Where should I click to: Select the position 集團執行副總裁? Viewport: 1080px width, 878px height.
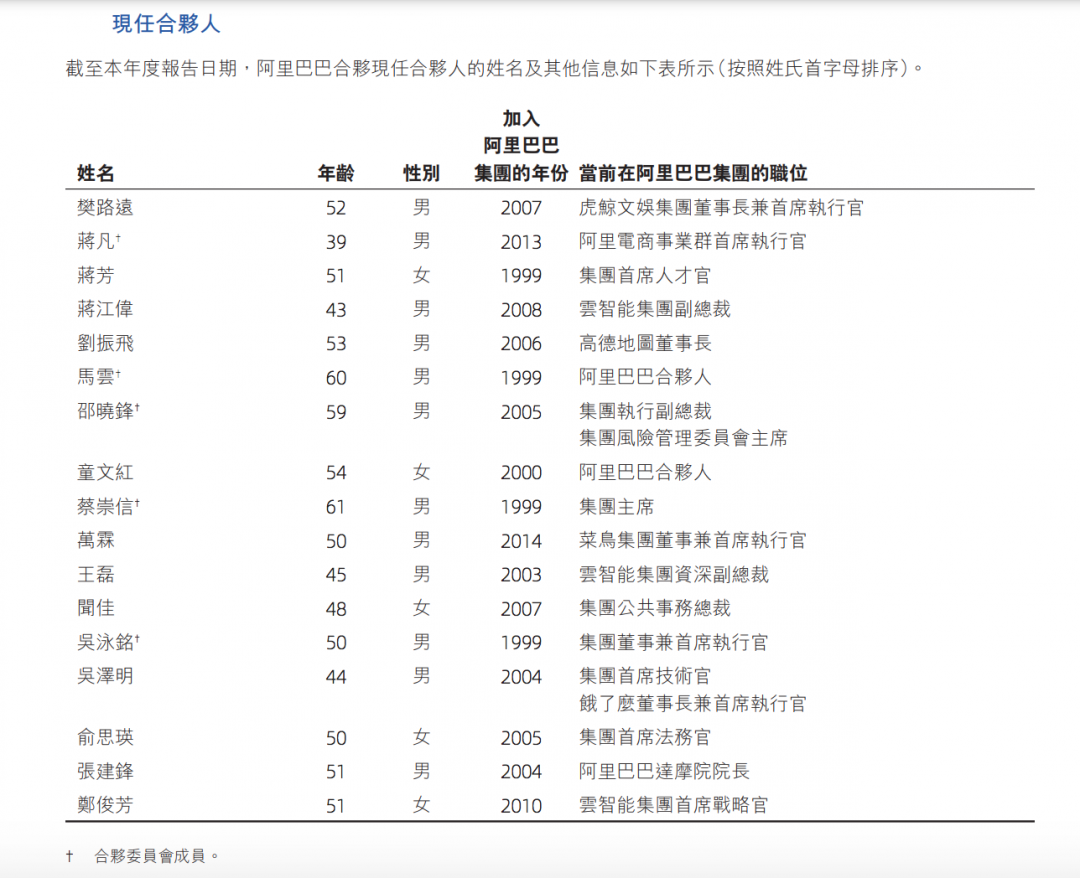645,411
